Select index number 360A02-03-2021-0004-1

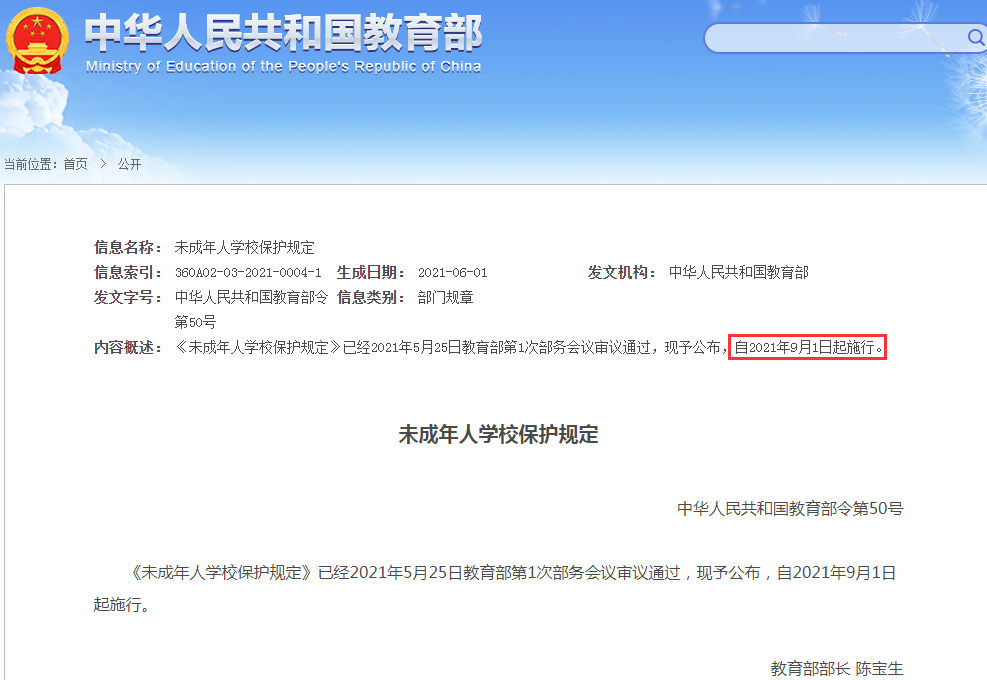[x=248, y=273]
